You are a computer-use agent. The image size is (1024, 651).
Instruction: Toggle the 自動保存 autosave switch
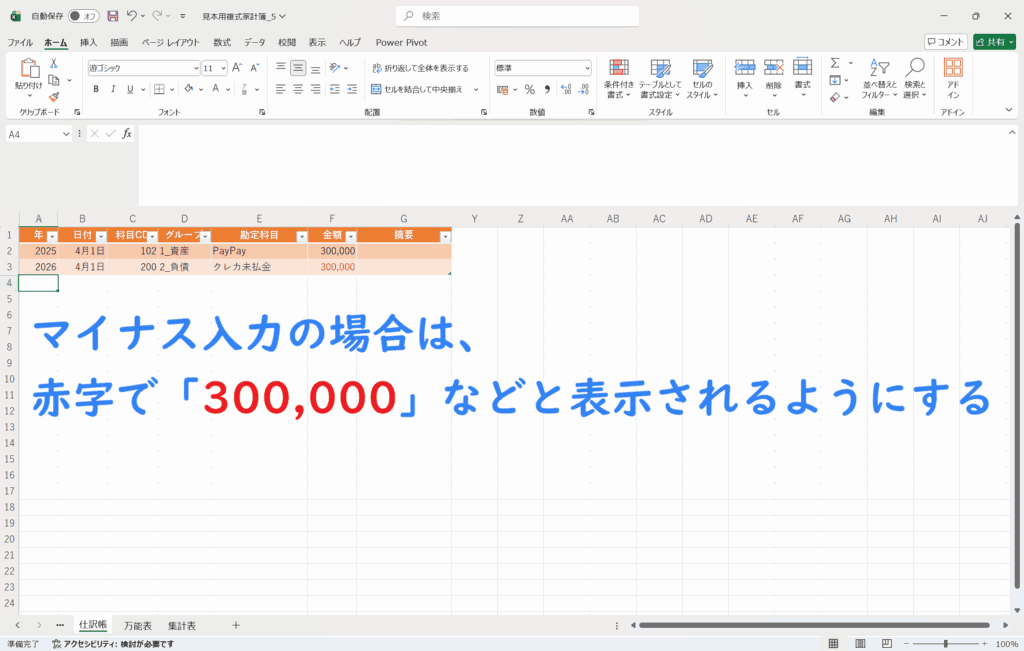83,16
